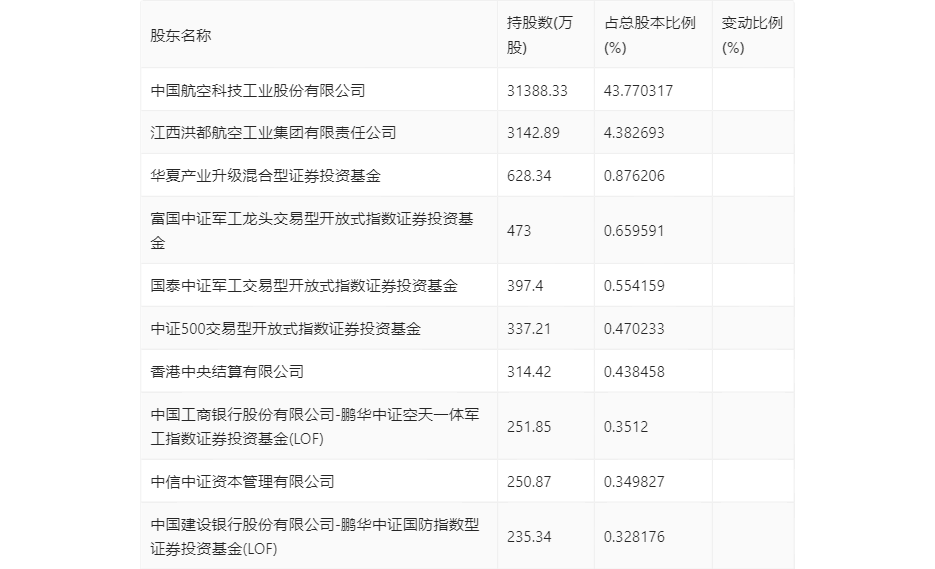The width and height of the screenshot is (935, 569).
Task: Select 鹏华中证国防指数型证券投资基金(LOF) name
Action: click(x=315, y=537)
